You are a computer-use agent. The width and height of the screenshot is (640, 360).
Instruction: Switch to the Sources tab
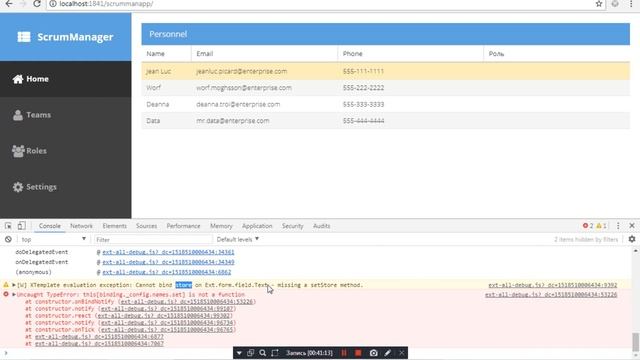pos(146,226)
